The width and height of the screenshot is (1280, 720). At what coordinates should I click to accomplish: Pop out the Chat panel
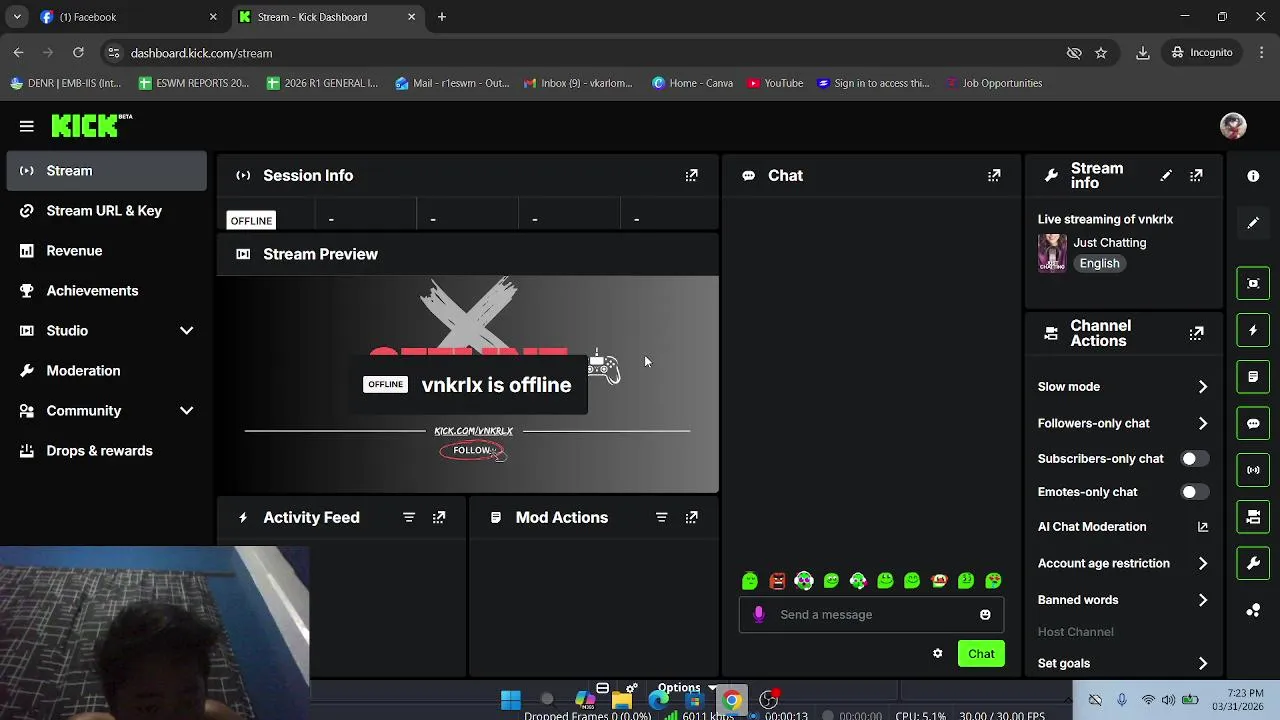tap(994, 175)
